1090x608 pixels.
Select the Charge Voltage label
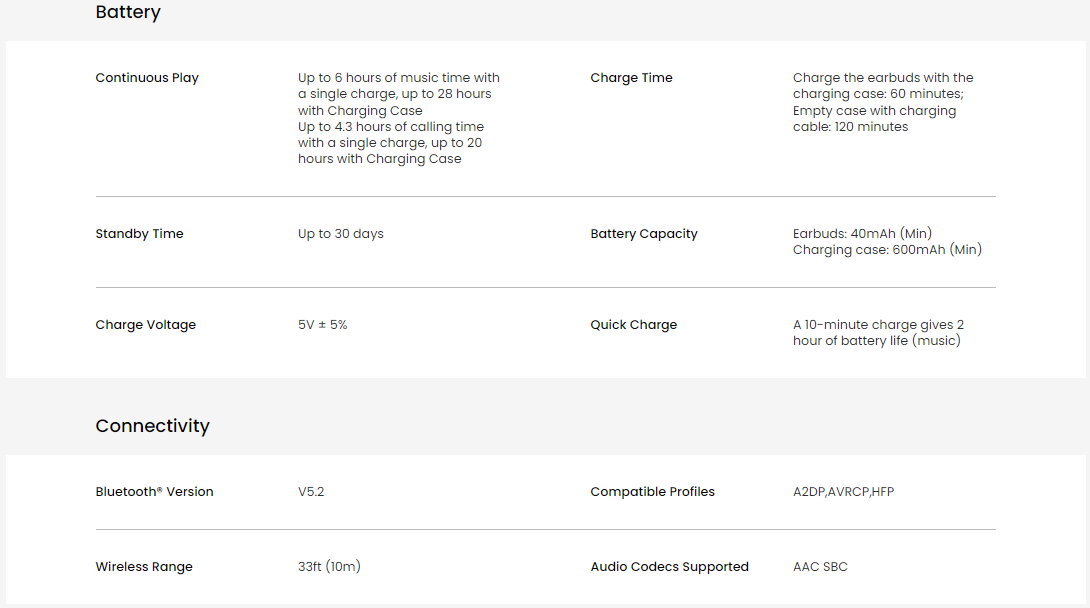[145, 325]
